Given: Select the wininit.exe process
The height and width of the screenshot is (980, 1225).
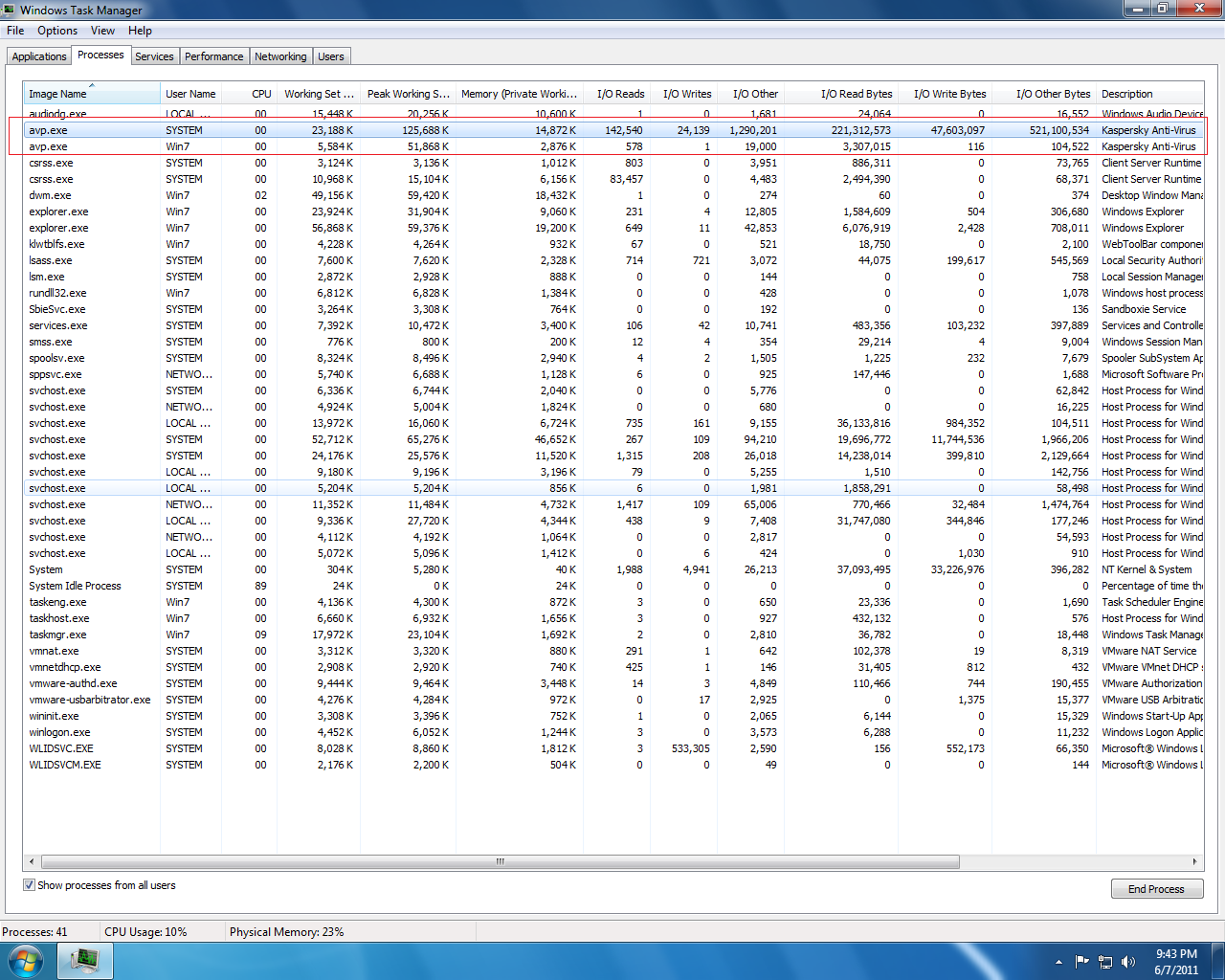Looking at the screenshot, I should click(x=613, y=716).
